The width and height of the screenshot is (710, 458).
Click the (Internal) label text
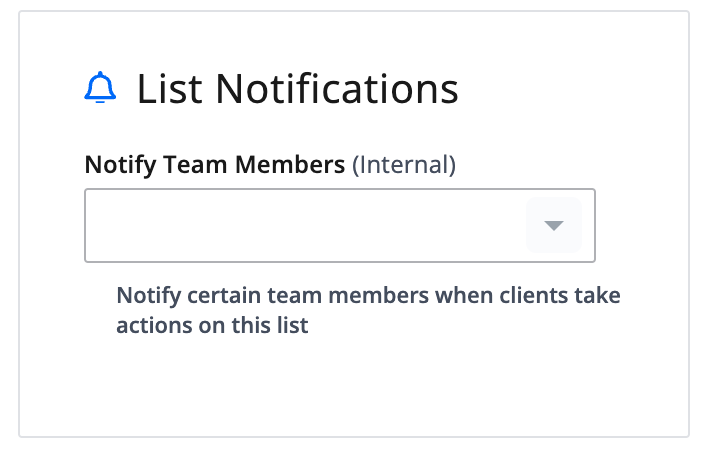pyautogui.click(x=404, y=164)
